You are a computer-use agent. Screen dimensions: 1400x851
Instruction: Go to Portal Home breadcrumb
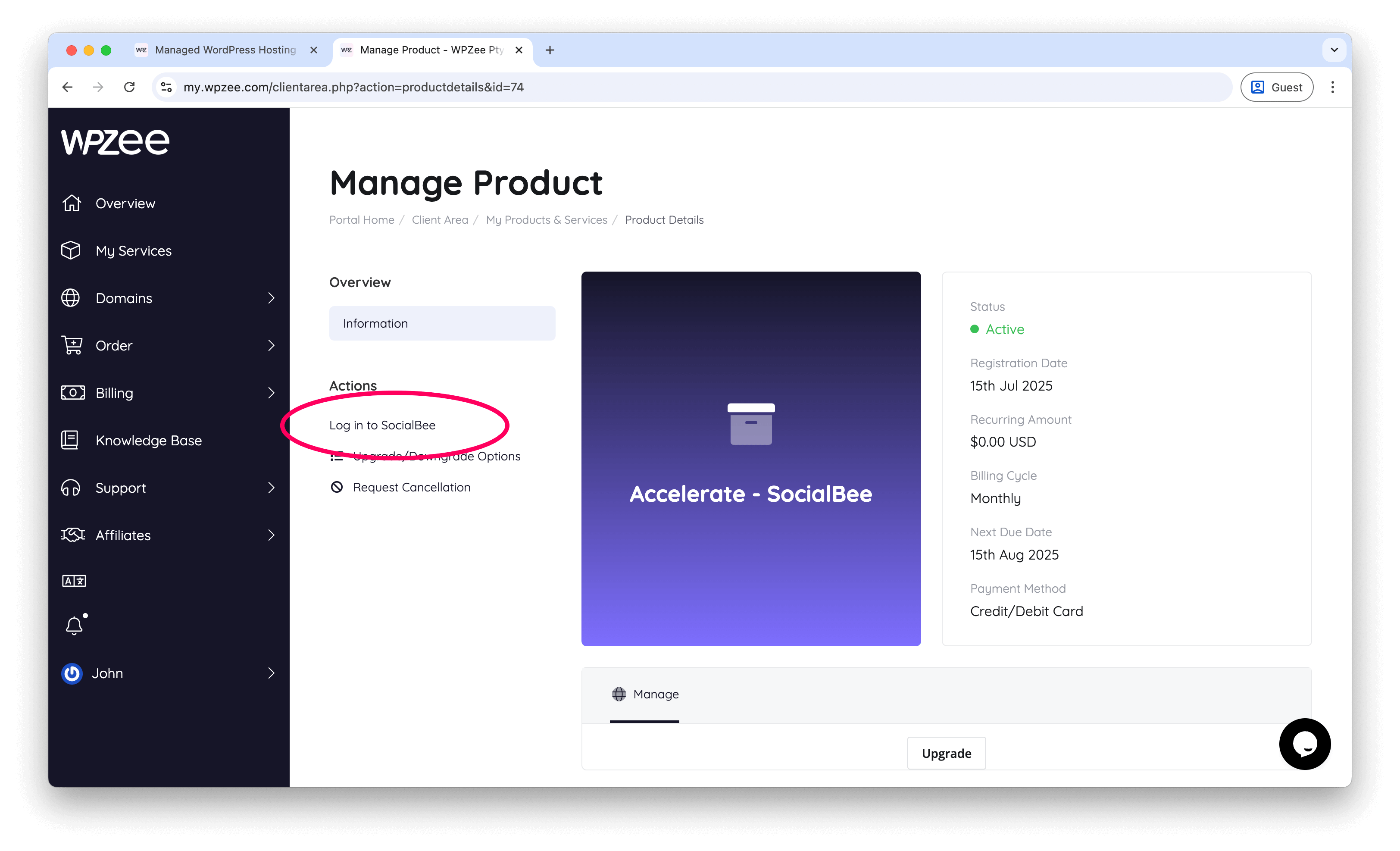point(361,220)
